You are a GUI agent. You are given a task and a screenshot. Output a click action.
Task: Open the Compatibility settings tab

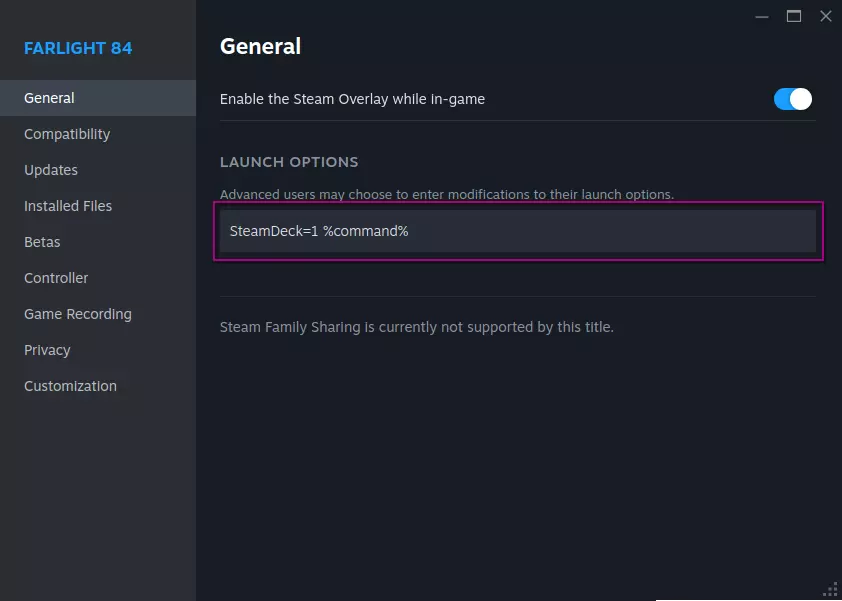click(x=67, y=134)
